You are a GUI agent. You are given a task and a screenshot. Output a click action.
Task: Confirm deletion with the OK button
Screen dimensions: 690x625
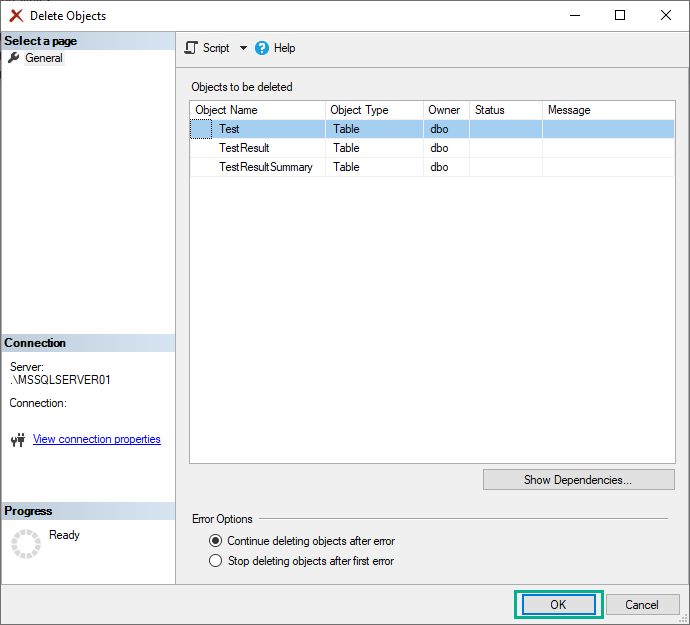coord(558,605)
